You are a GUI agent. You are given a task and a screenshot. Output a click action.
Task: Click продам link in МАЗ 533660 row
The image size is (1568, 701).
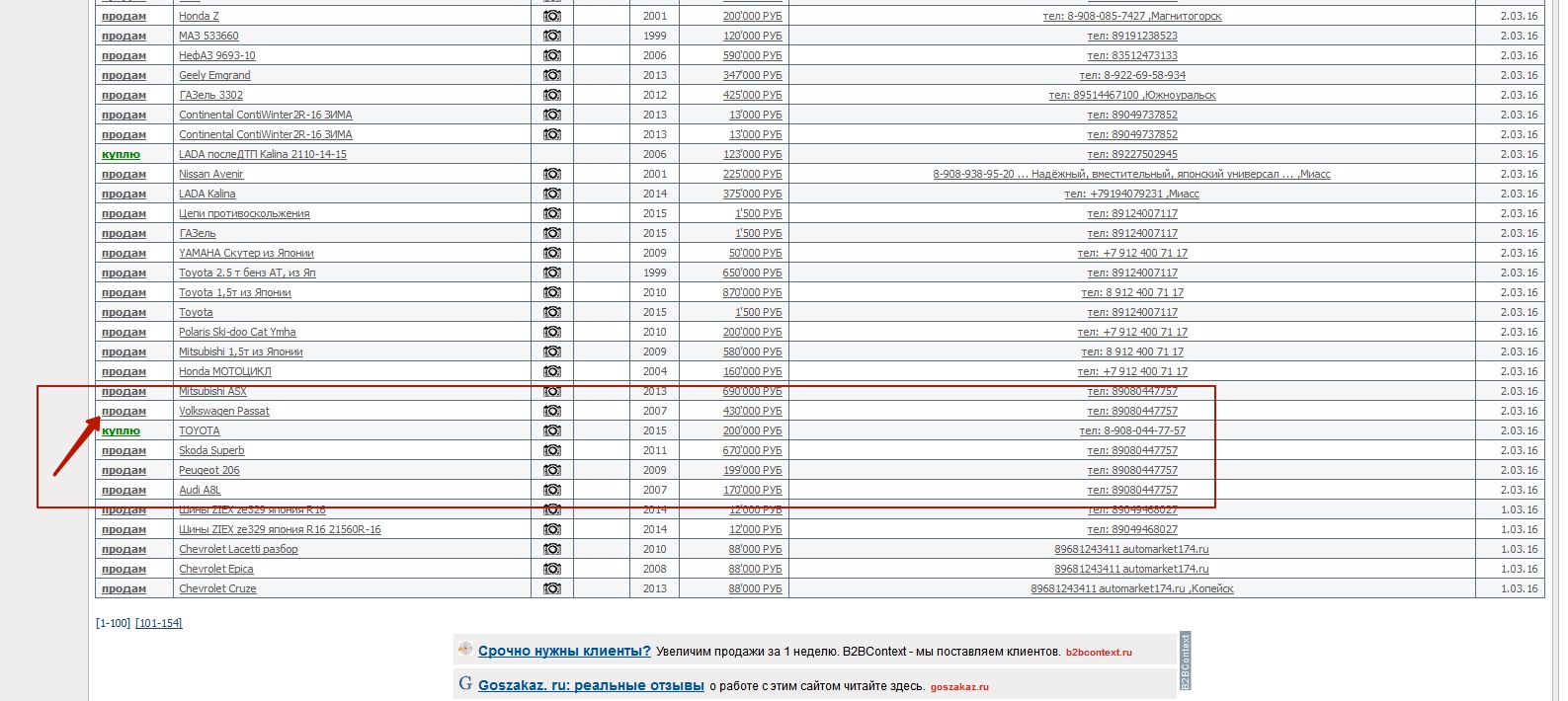coord(124,36)
